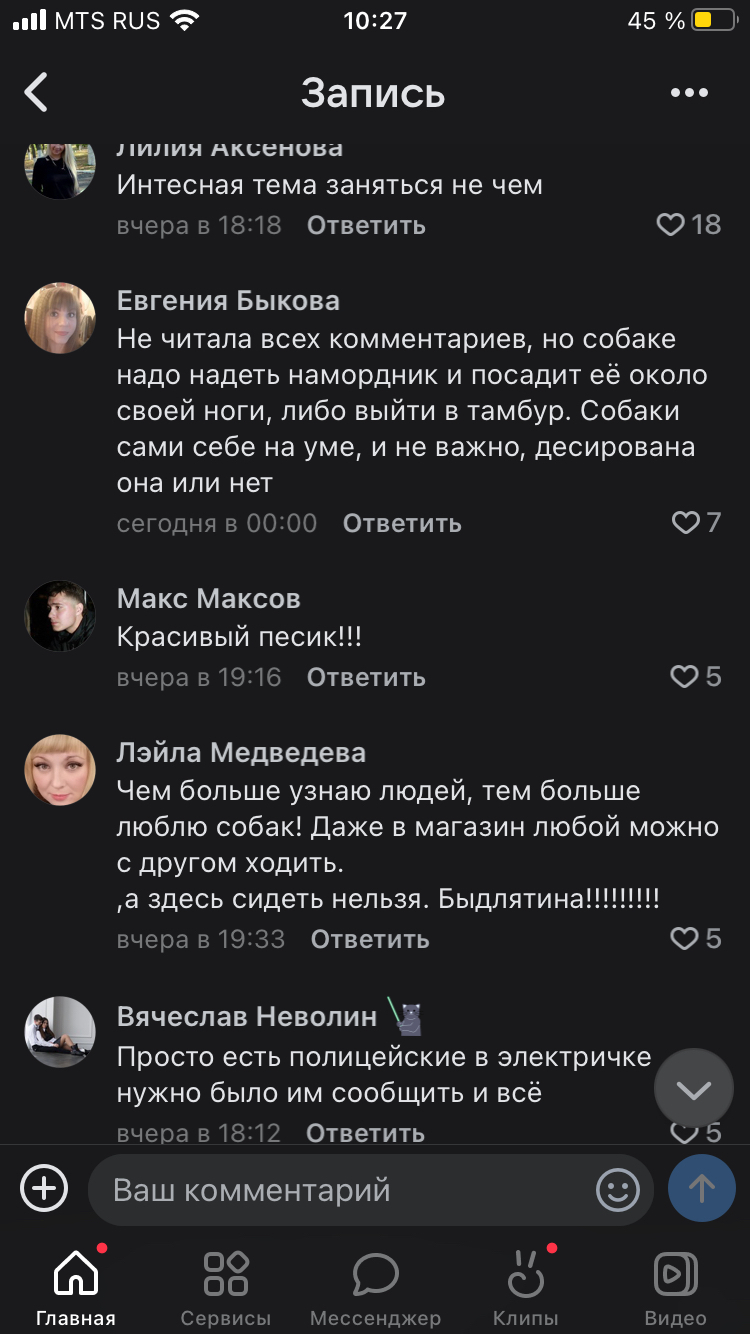Image resolution: width=750 pixels, height=1334 pixels.
Task: Open the three-dot post options menu
Action: [689, 93]
